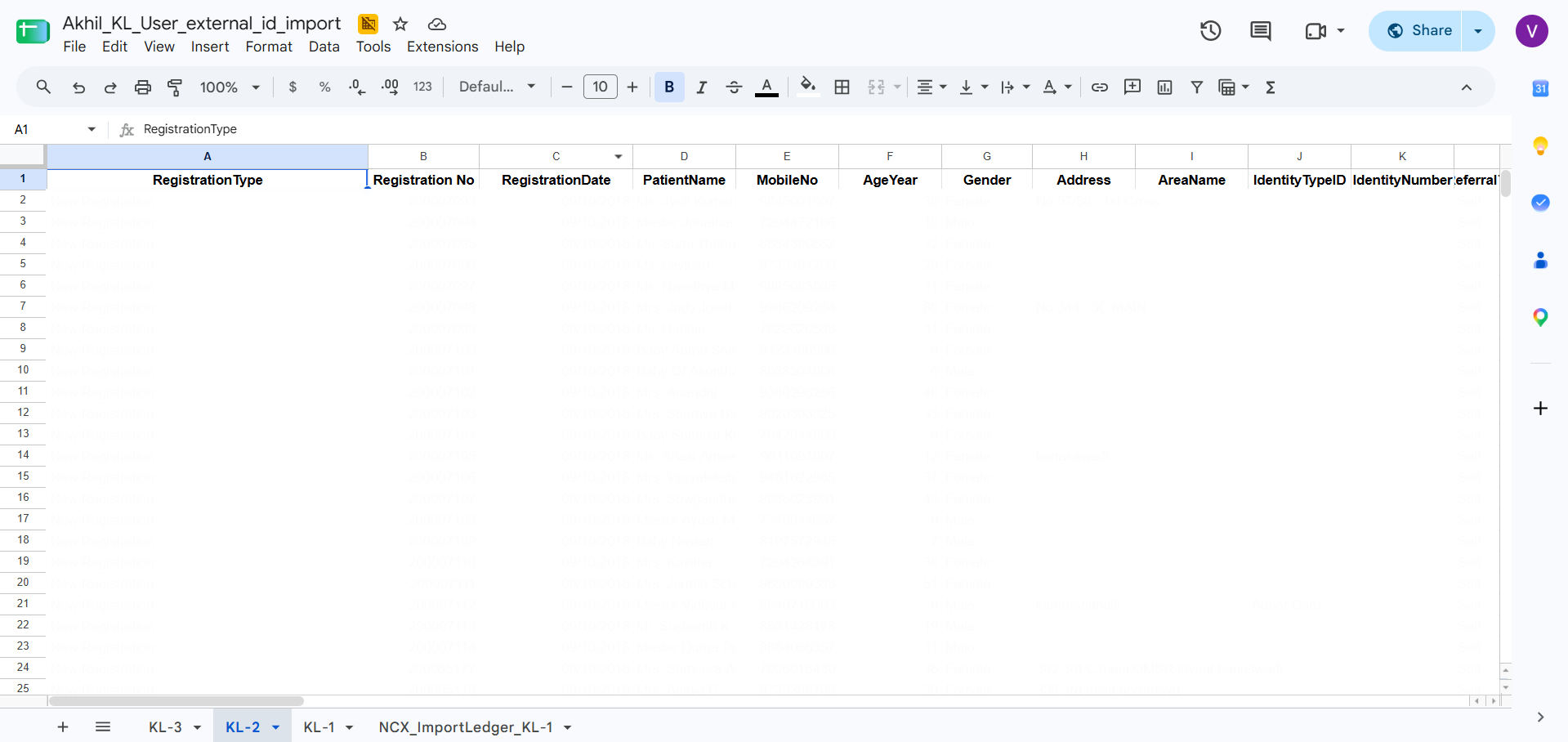Format as currency with dollar icon
Image resolution: width=1568 pixels, height=742 pixels.
pos(293,87)
